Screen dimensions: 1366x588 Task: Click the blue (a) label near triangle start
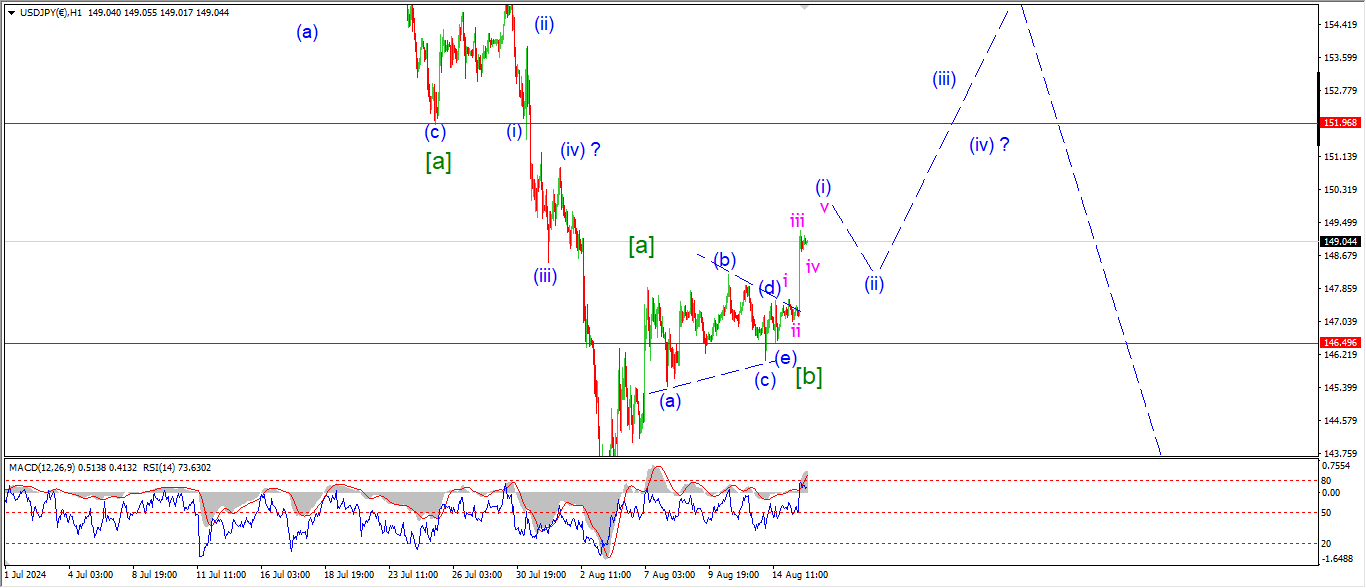pos(670,401)
